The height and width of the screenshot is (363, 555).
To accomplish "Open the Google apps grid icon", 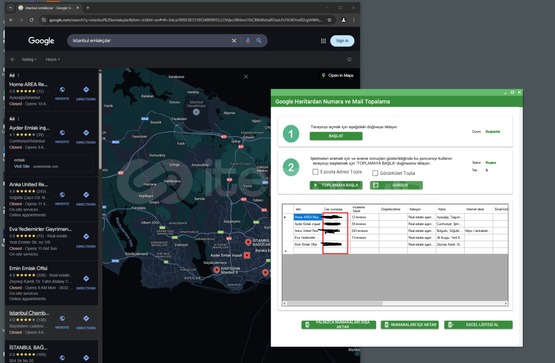I will click(323, 41).
